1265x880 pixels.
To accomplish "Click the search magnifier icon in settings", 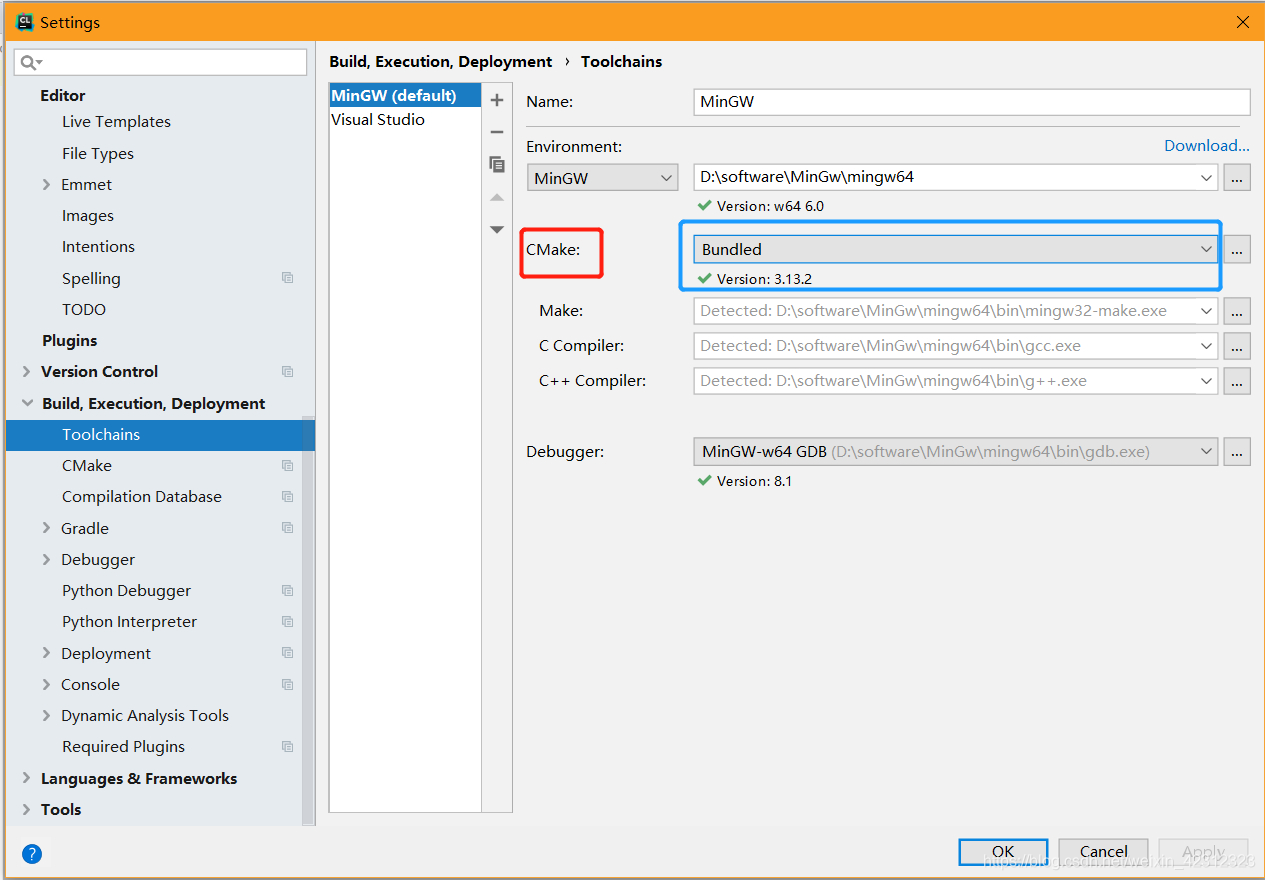I will (29, 62).
